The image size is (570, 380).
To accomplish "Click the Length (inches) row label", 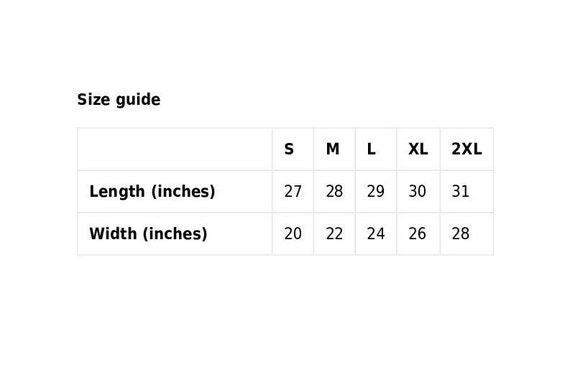I will 152,192.
